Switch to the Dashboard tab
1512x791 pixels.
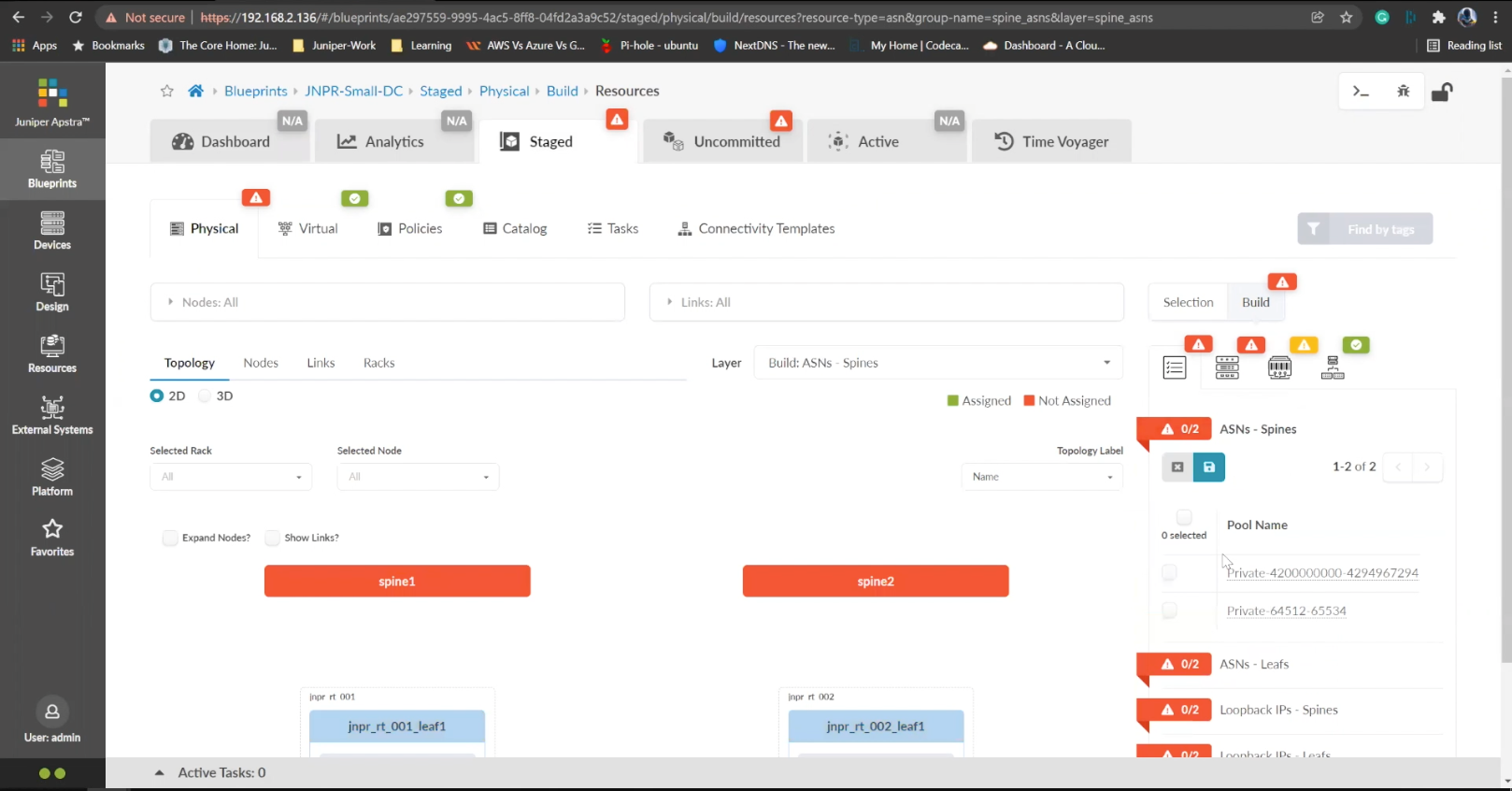230,141
